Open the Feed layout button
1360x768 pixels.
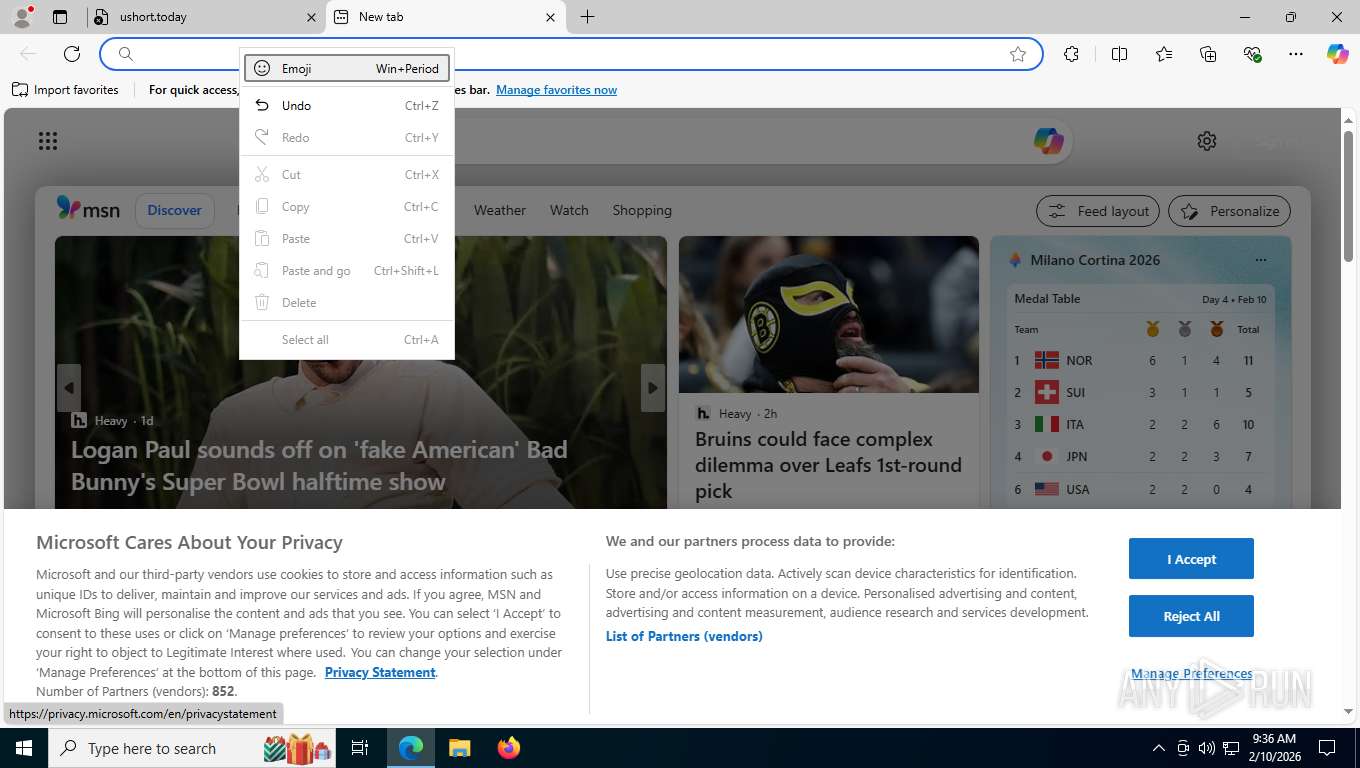[1097, 211]
